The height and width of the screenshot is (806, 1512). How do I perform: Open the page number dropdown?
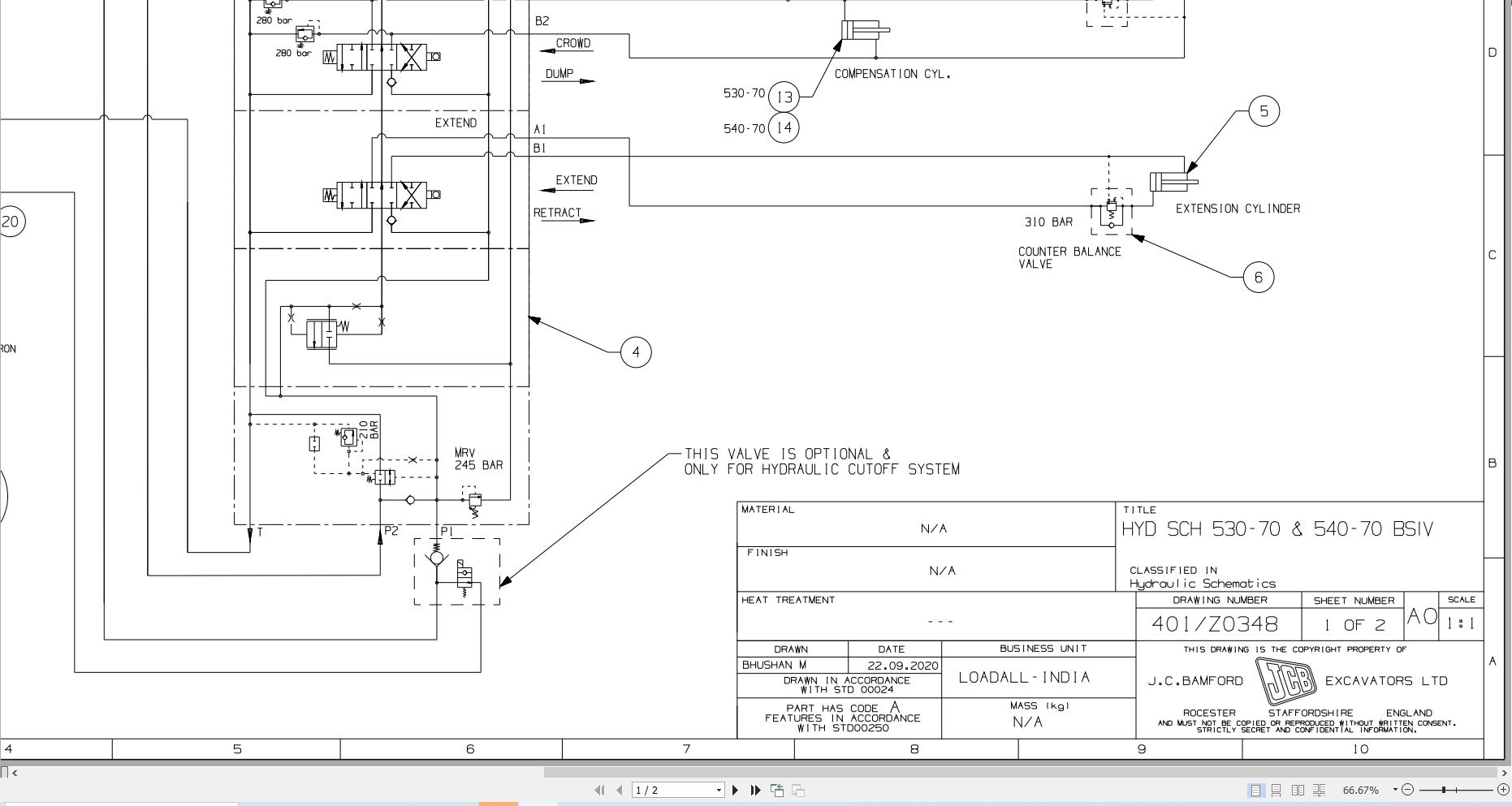tap(719, 790)
